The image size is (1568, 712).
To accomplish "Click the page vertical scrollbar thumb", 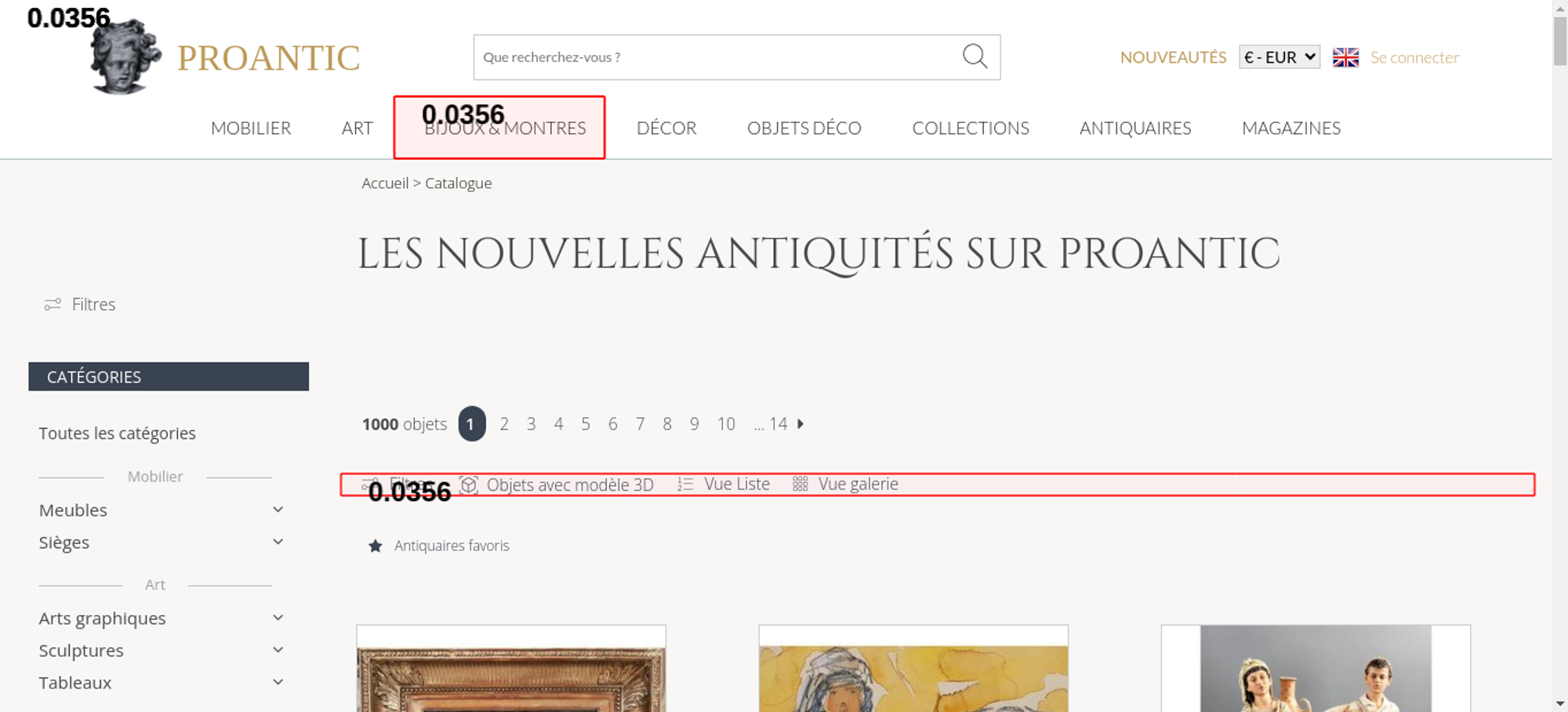I will click(x=1559, y=41).
